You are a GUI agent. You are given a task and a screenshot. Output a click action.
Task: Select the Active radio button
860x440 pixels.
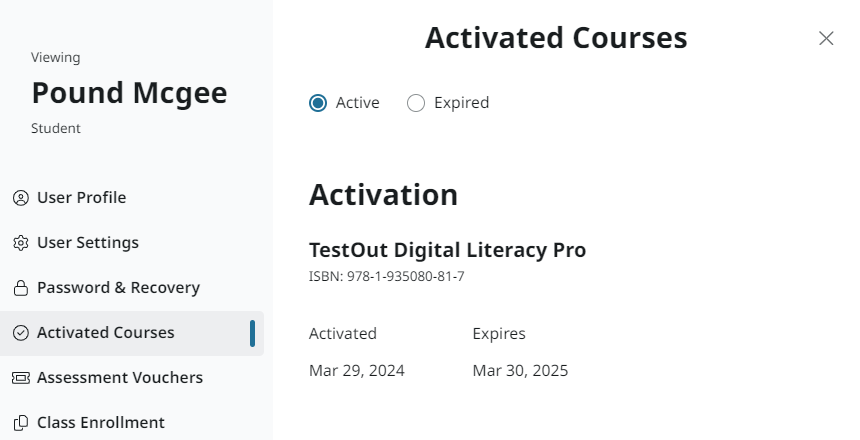click(x=318, y=103)
